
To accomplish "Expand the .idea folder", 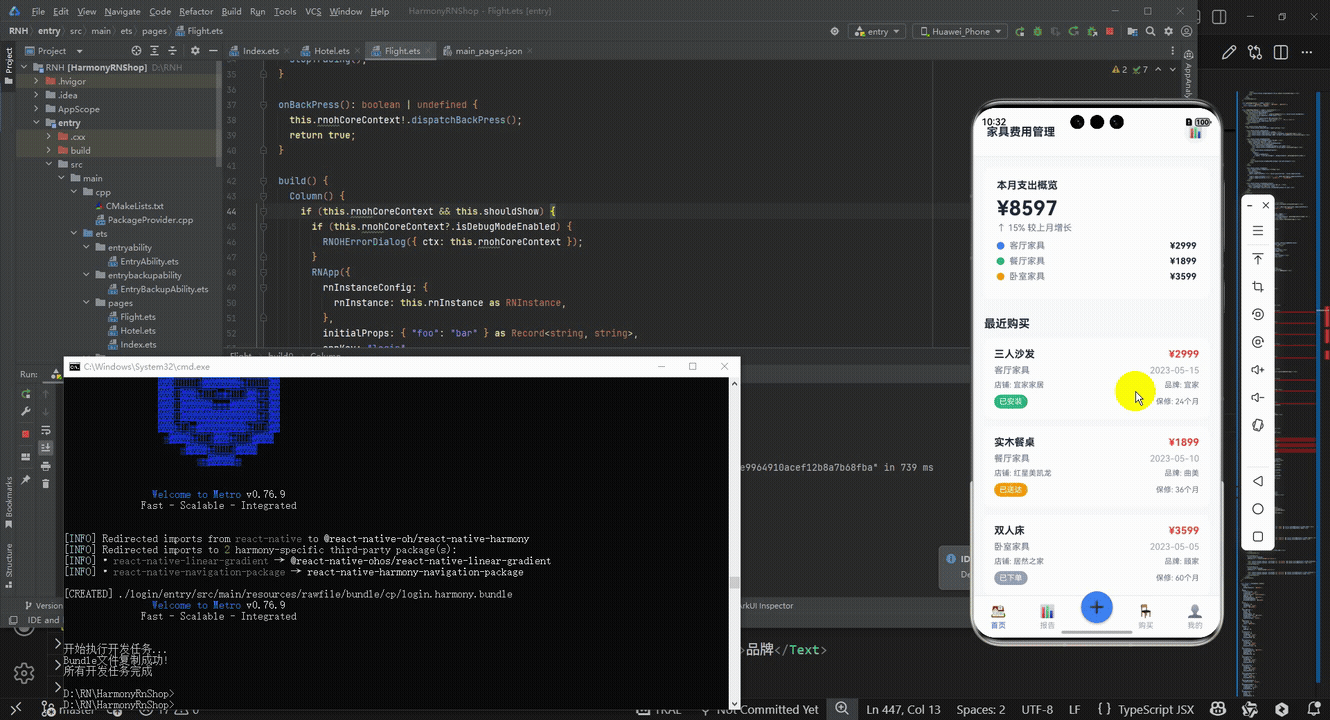I will (36, 95).
